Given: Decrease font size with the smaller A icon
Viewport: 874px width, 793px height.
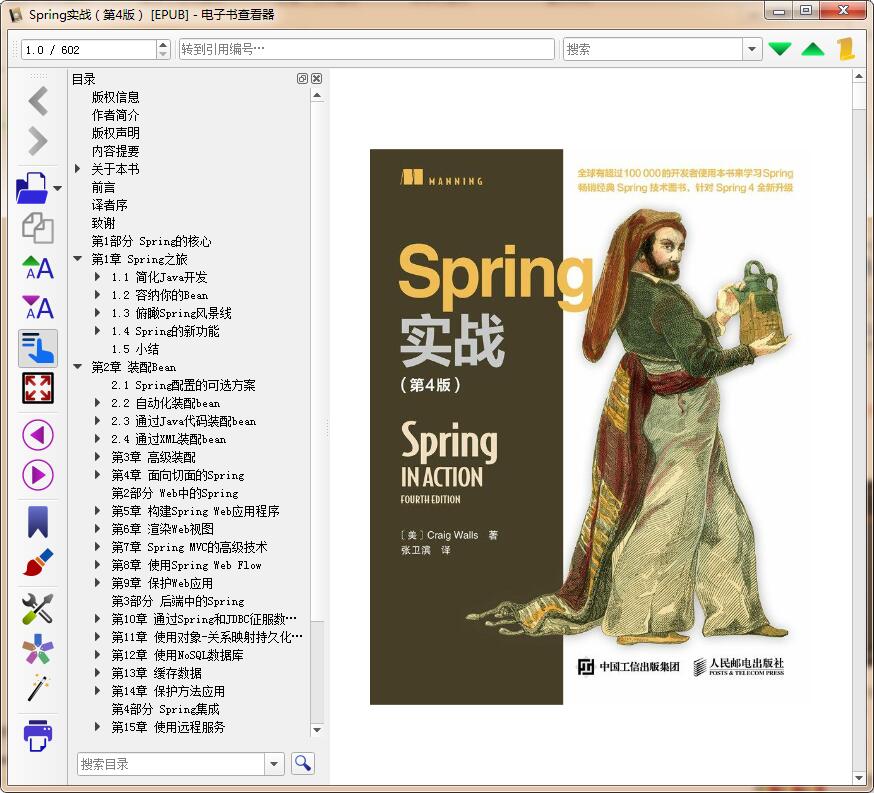Looking at the screenshot, I should (38, 308).
